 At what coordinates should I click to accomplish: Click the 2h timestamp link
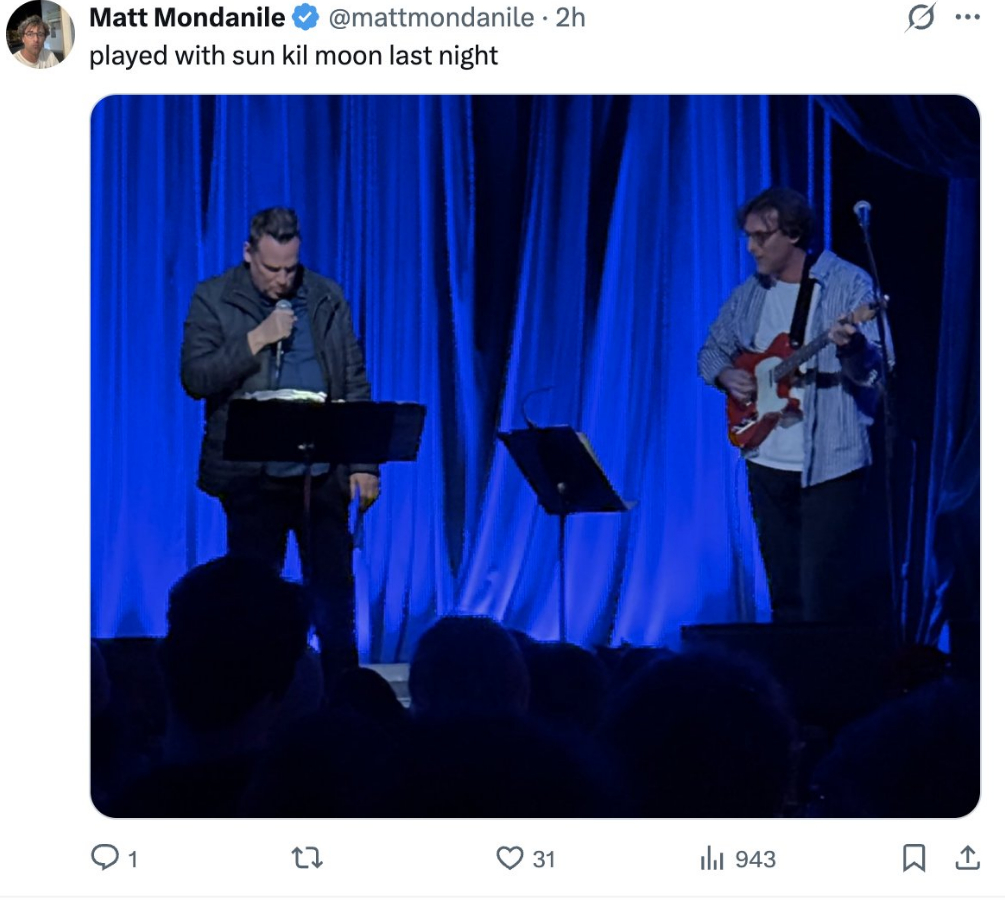click(x=570, y=18)
